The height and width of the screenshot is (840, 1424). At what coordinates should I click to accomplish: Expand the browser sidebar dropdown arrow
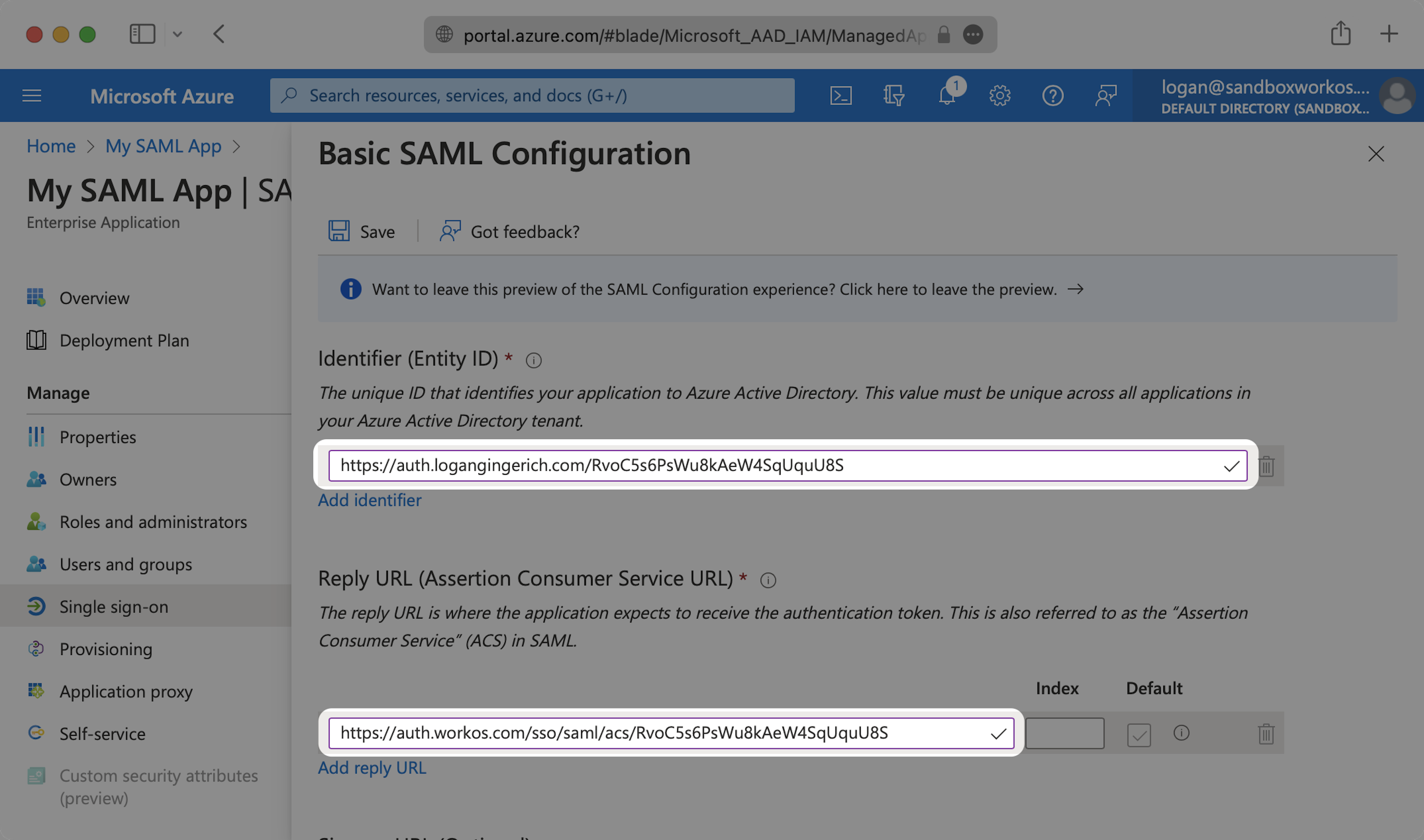(177, 34)
